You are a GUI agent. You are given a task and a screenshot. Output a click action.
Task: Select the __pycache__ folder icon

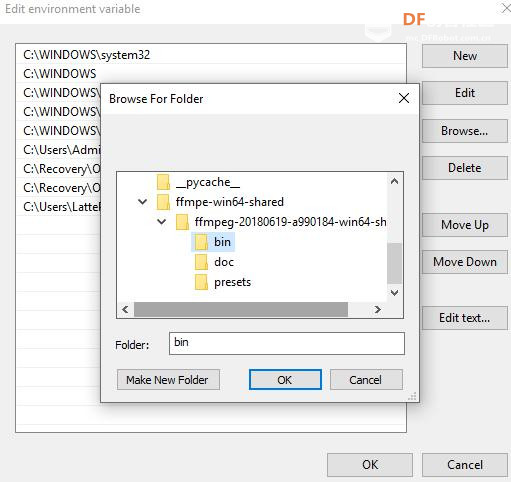click(163, 182)
